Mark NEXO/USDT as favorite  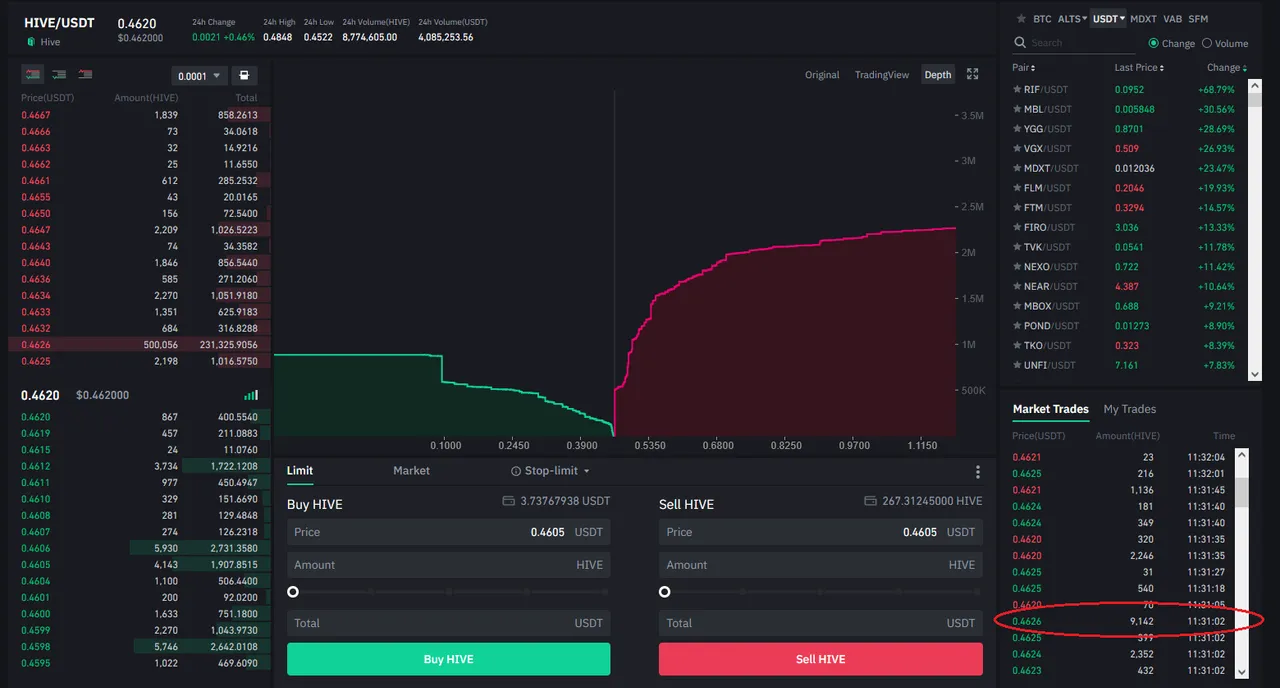tap(1018, 267)
